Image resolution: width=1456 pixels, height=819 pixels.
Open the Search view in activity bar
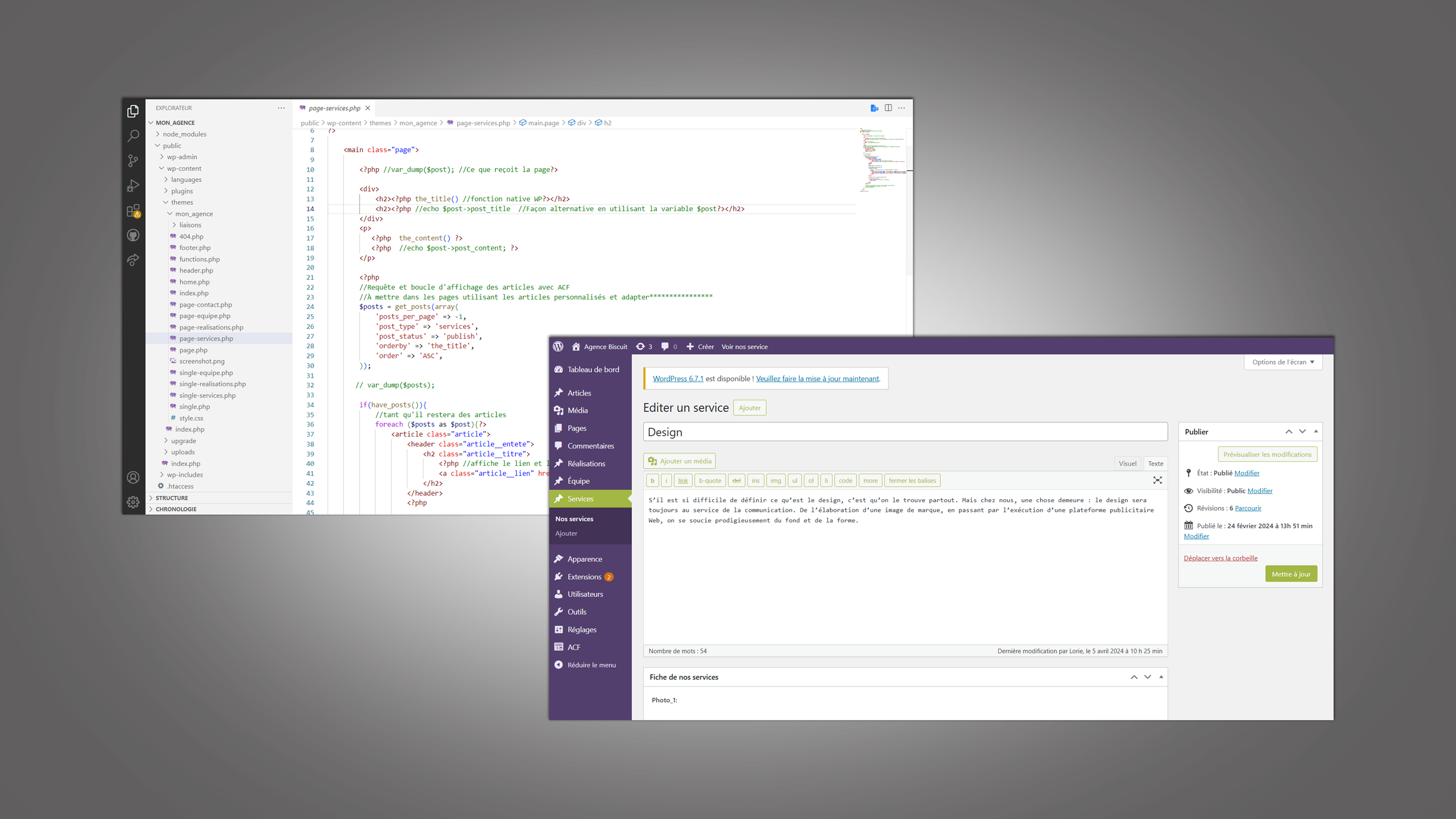pos(133,136)
